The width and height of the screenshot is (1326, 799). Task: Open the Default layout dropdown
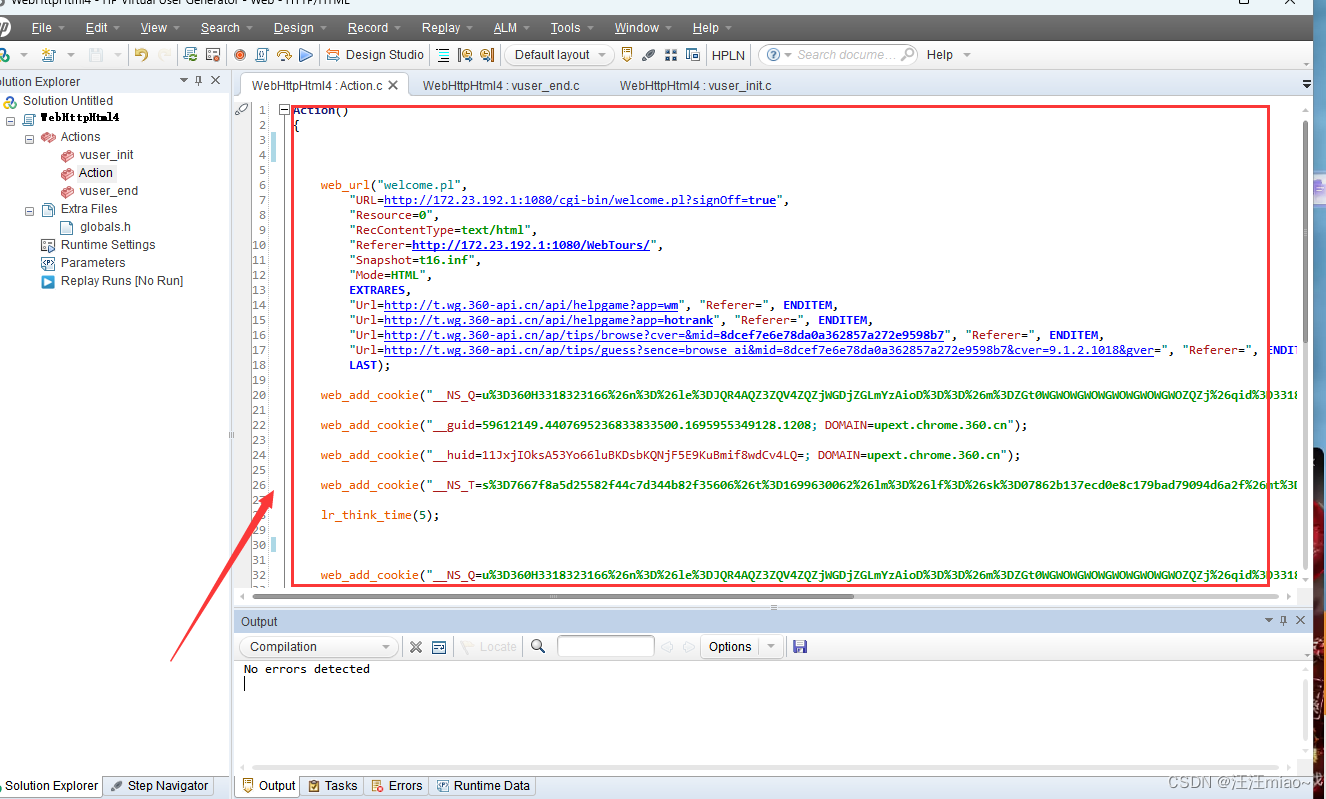coord(560,55)
